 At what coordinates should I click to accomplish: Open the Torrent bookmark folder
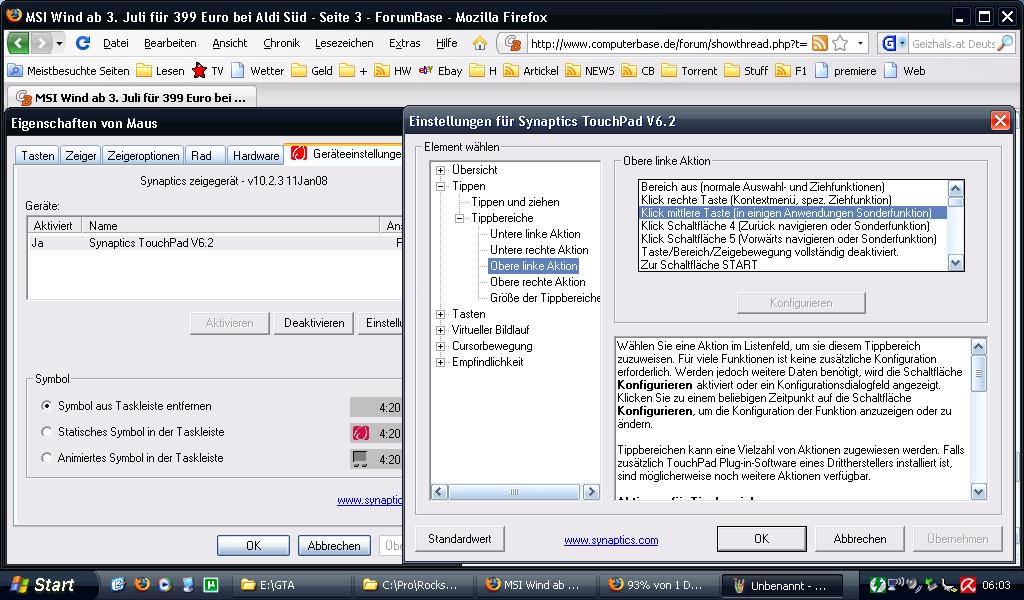click(x=689, y=71)
